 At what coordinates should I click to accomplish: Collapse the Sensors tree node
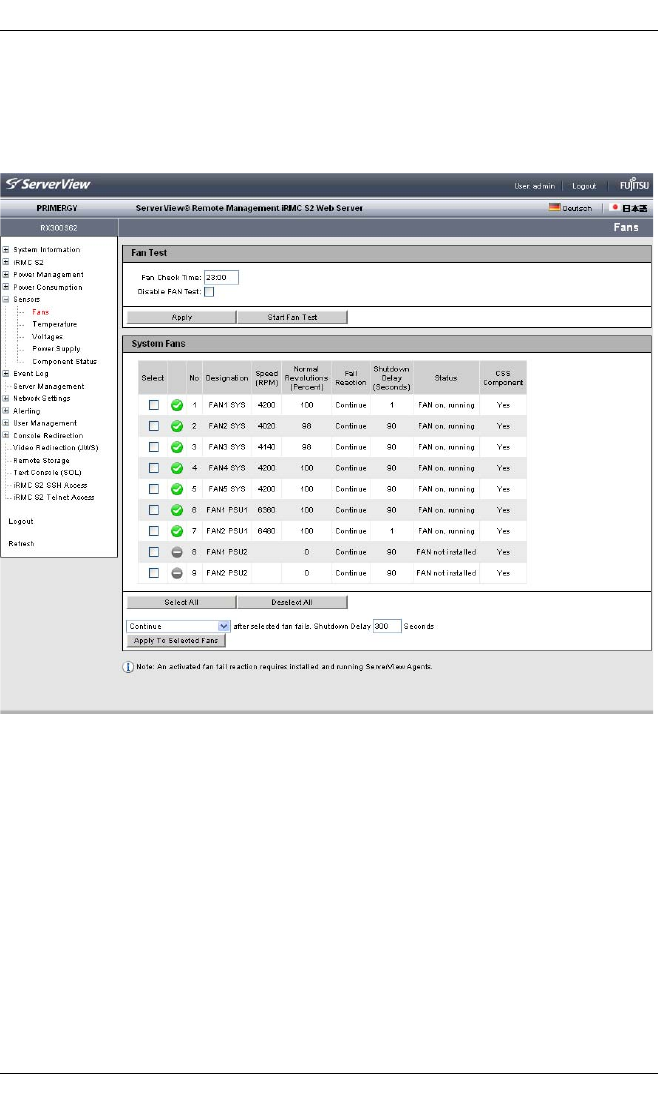6,300
